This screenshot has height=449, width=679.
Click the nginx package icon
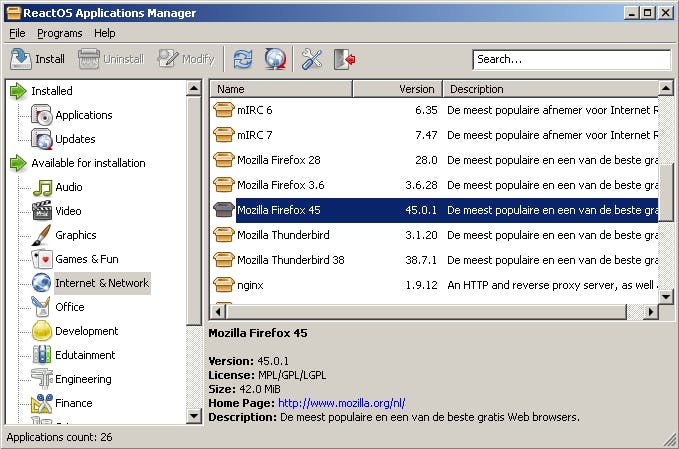[223, 285]
